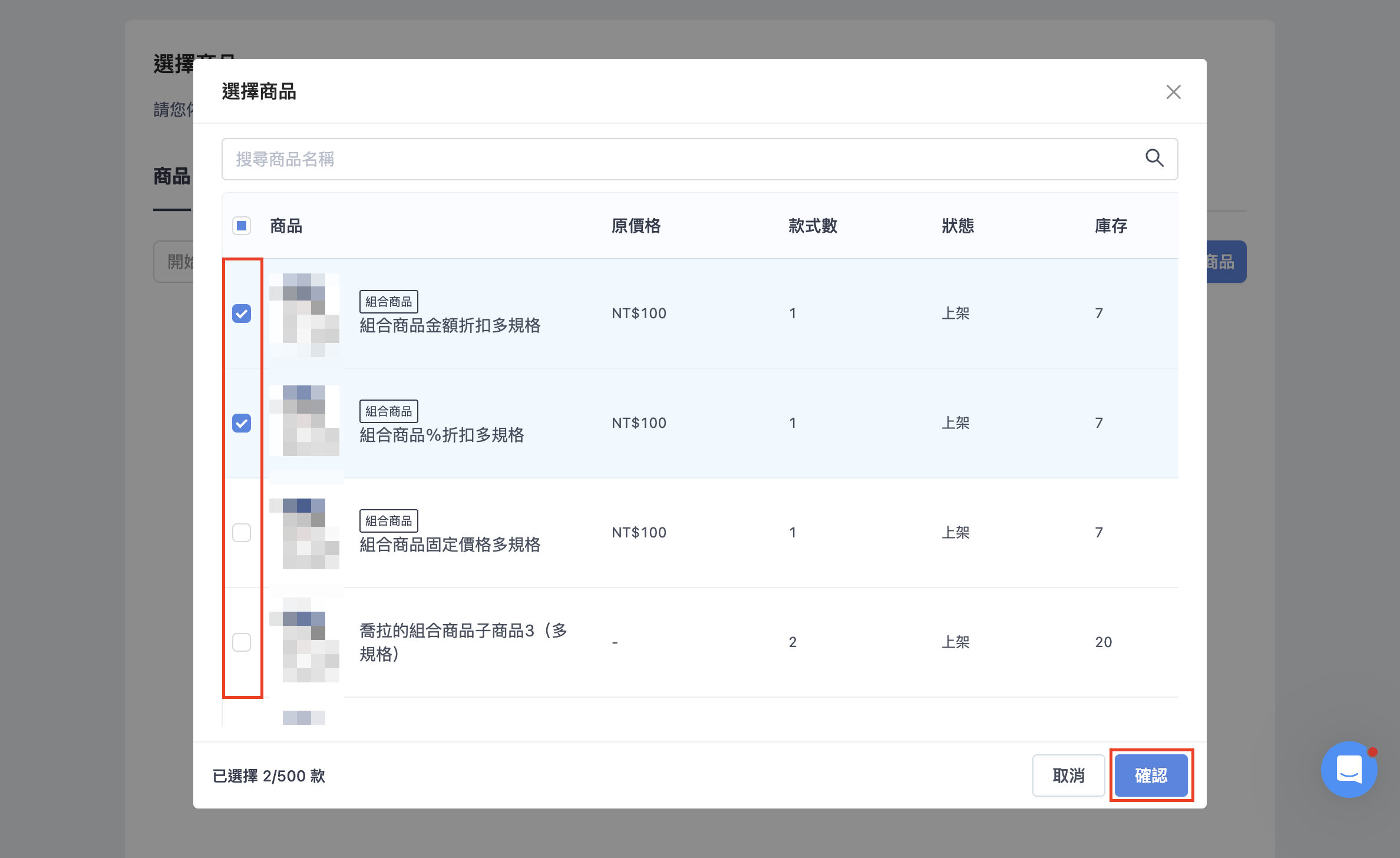1400x858 pixels.
Task: Click the 確認 button
Action: 1151,775
